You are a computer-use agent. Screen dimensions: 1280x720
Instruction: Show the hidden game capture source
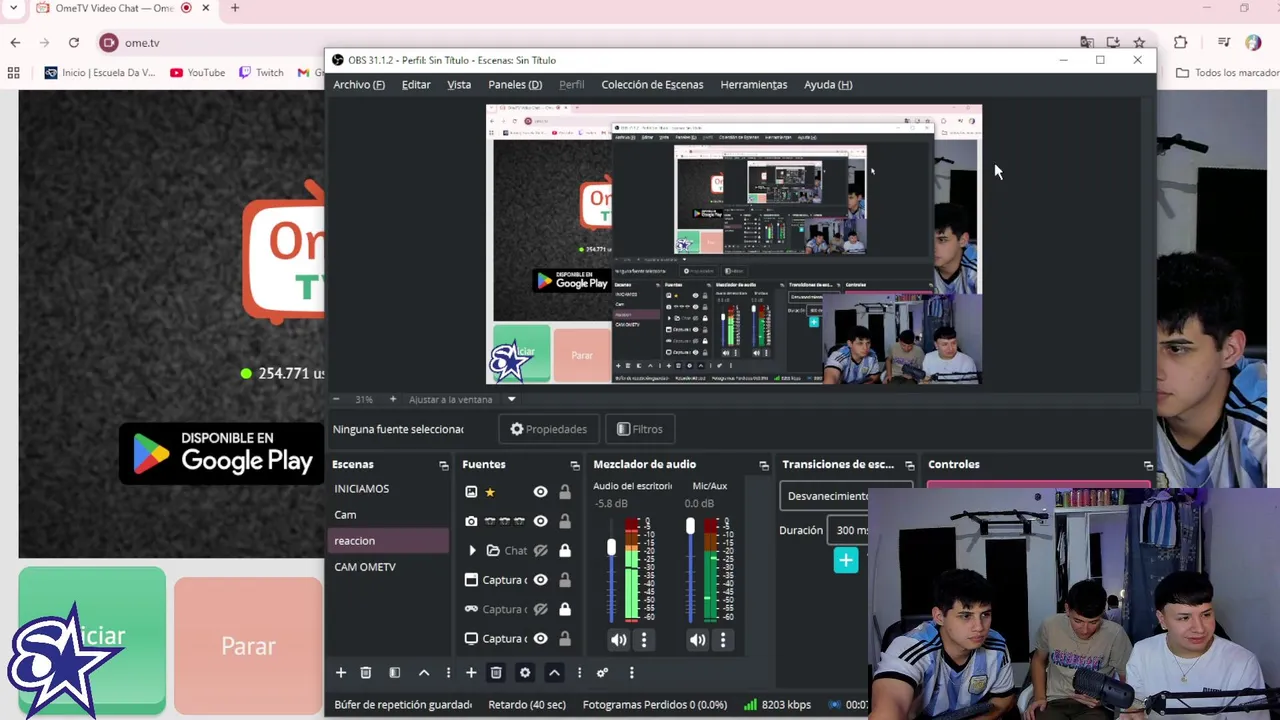click(540, 609)
